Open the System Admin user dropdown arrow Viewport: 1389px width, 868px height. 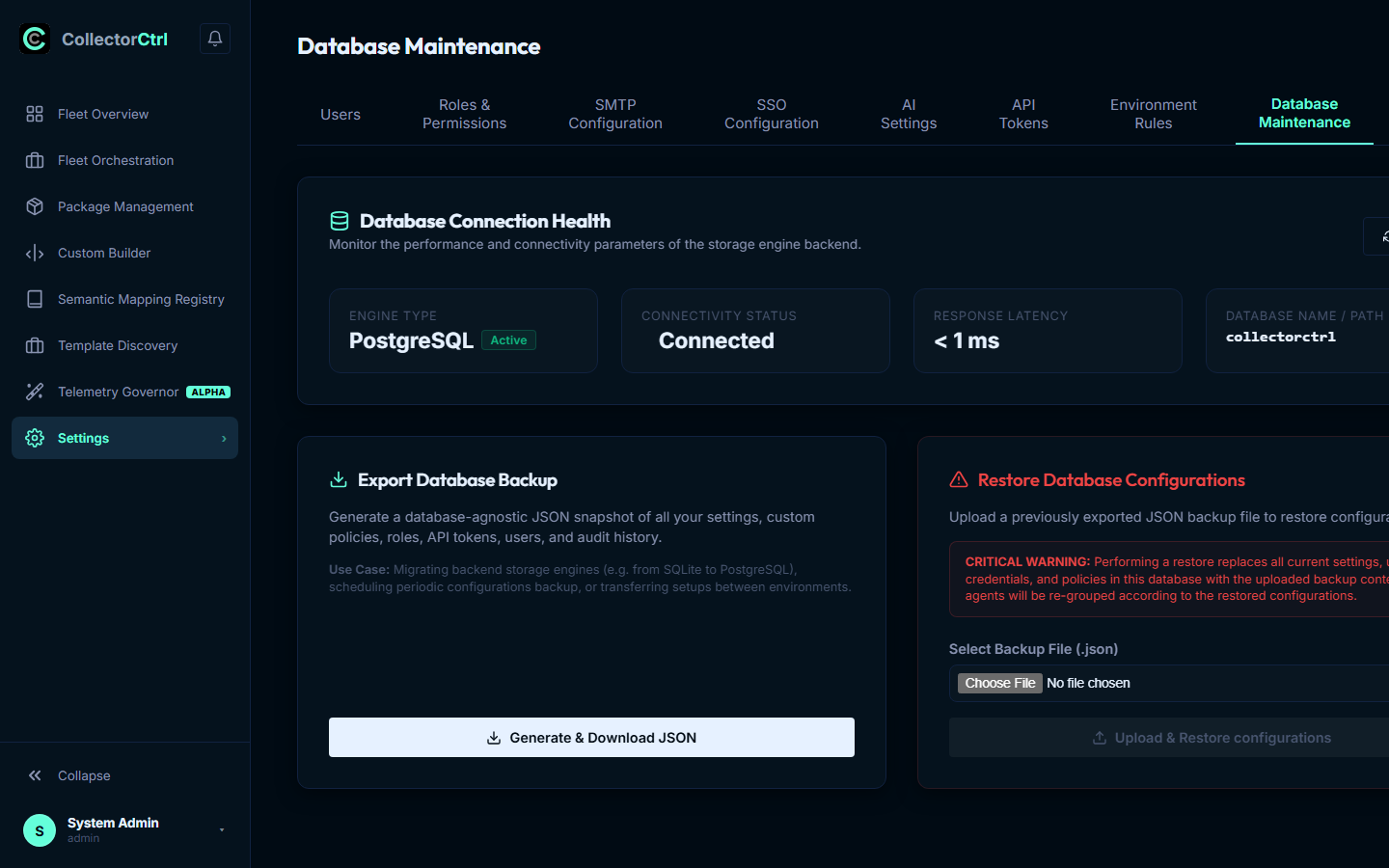tap(222, 830)
